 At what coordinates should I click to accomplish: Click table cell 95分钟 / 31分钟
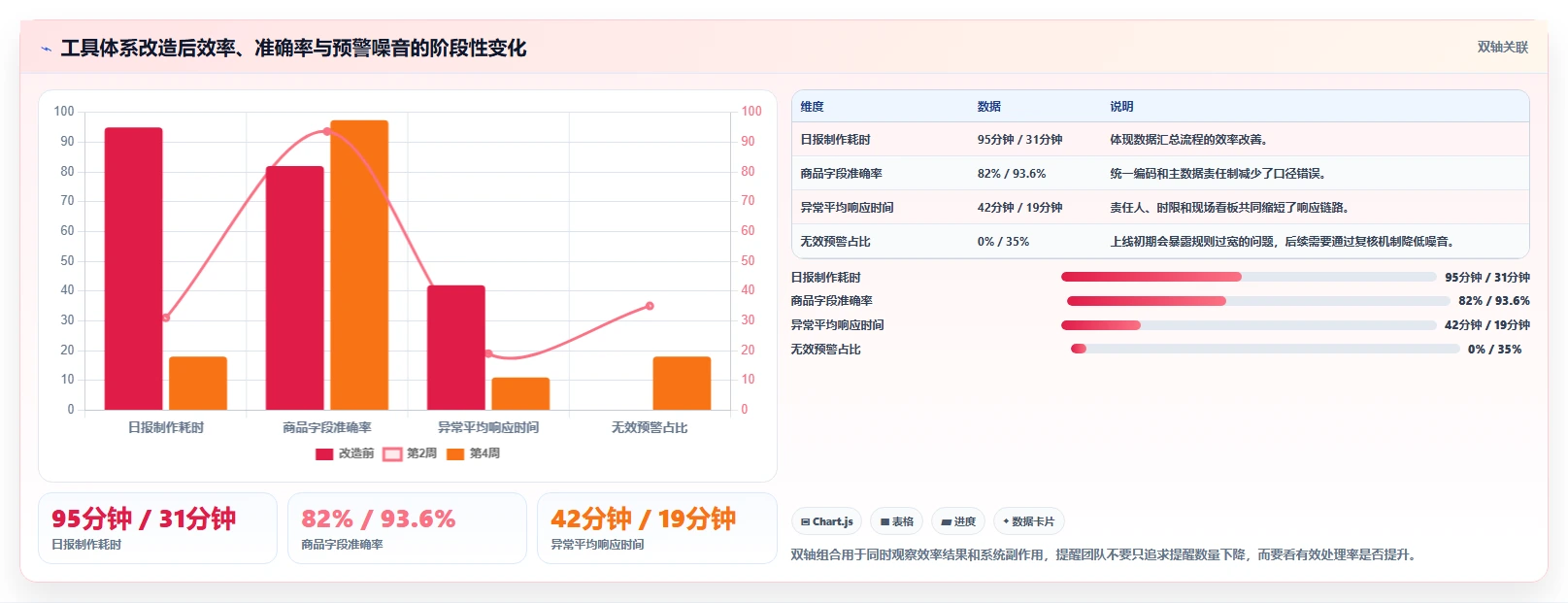pos(1019,140)
